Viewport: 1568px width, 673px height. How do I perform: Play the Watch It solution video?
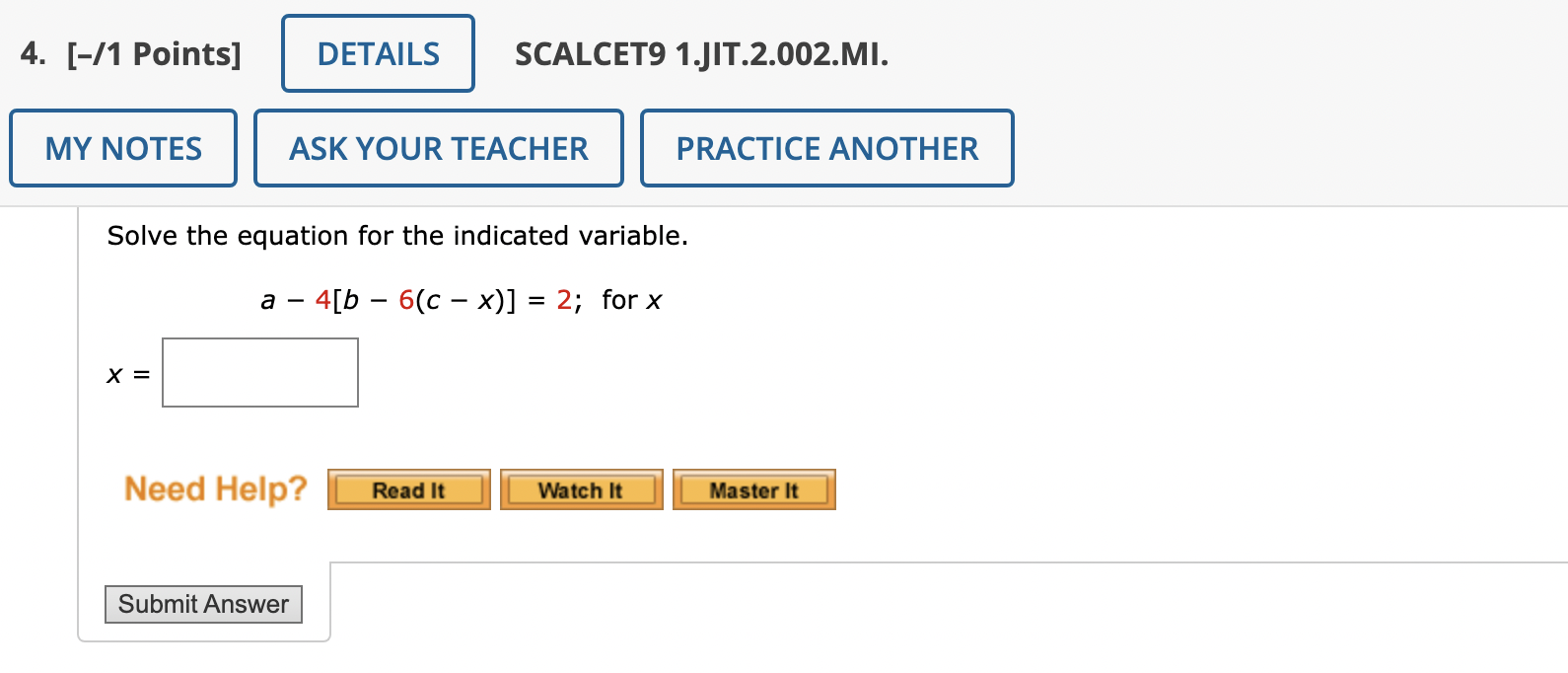click(581, 488)
